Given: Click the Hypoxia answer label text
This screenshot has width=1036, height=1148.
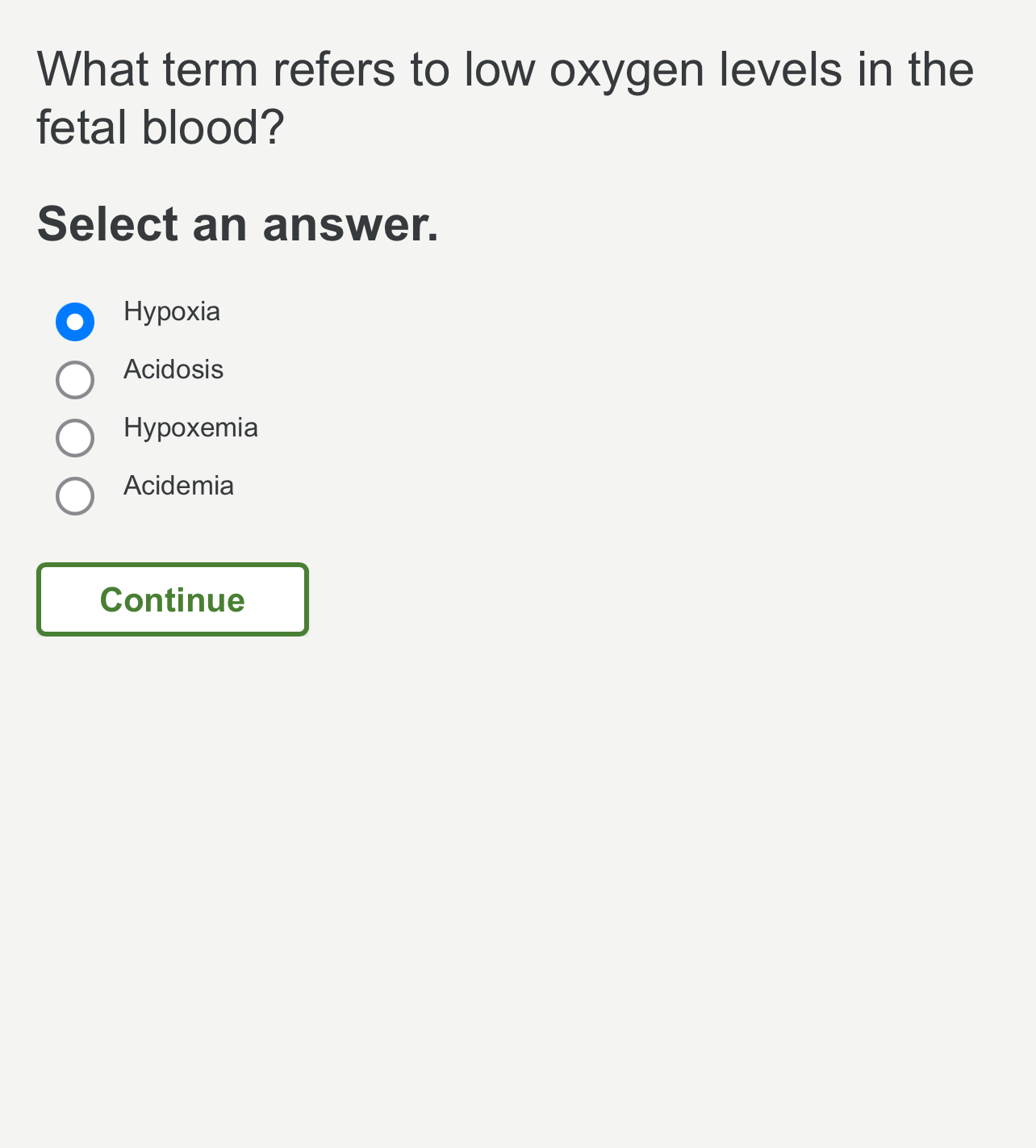Looking at the screenshot, I should (172, 312).
